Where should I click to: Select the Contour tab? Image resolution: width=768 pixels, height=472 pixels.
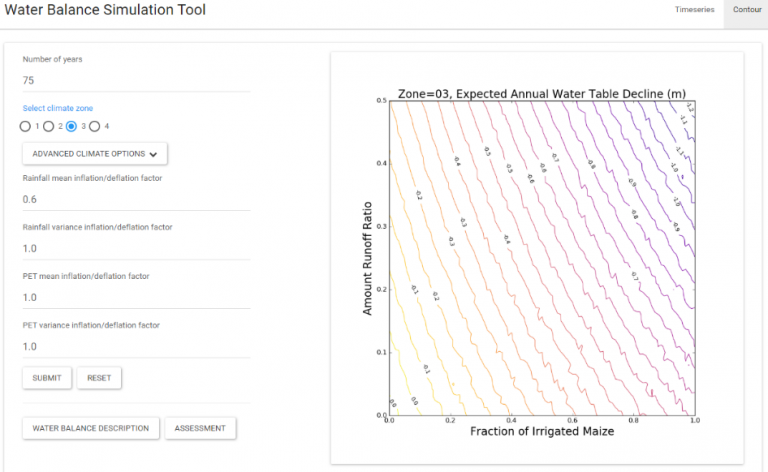click(x=746, y=10)
